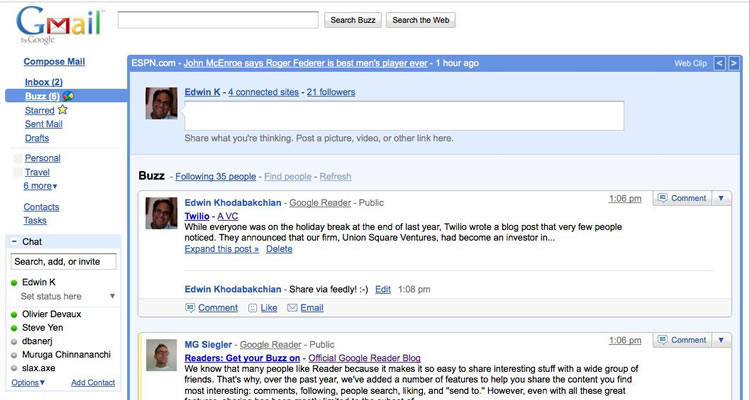Open 4 connected sites link
Viewport: 750px width, 400px height.
264,92
